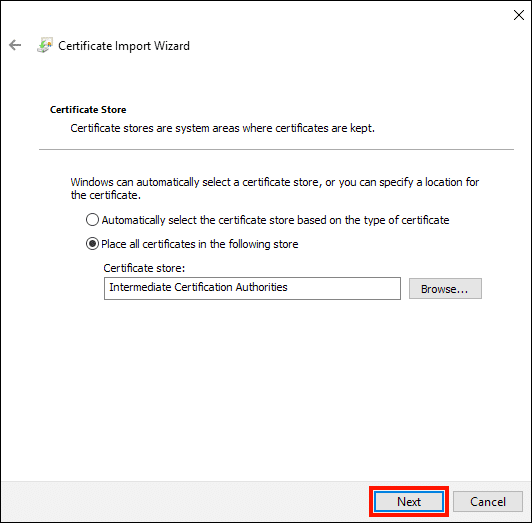Click the 'Windows can automatically select' paragraph

(274, 189)
